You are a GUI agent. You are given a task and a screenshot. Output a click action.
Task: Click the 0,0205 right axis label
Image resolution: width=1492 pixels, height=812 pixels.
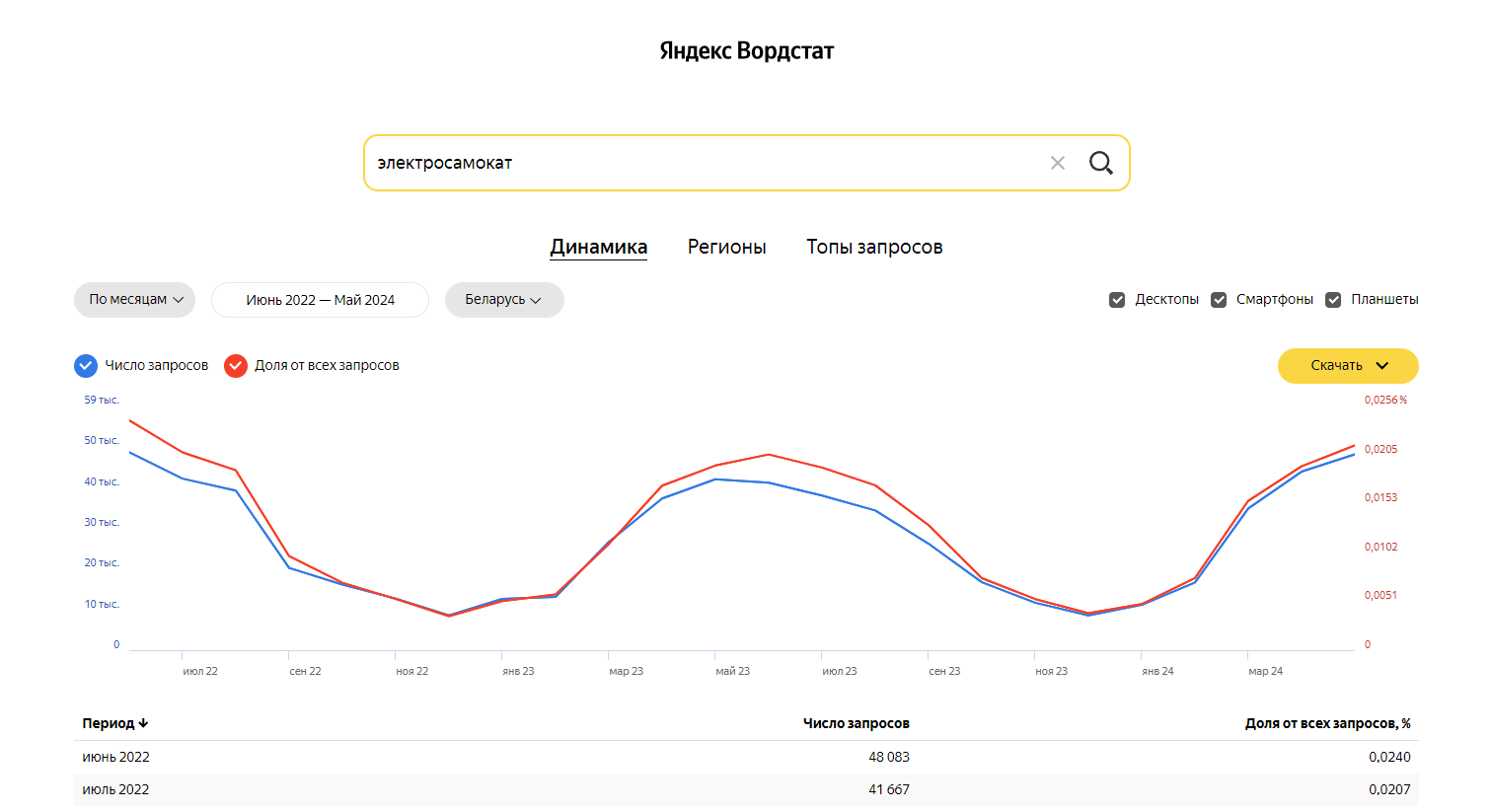pyautogui.click(x=1381, y=449)
